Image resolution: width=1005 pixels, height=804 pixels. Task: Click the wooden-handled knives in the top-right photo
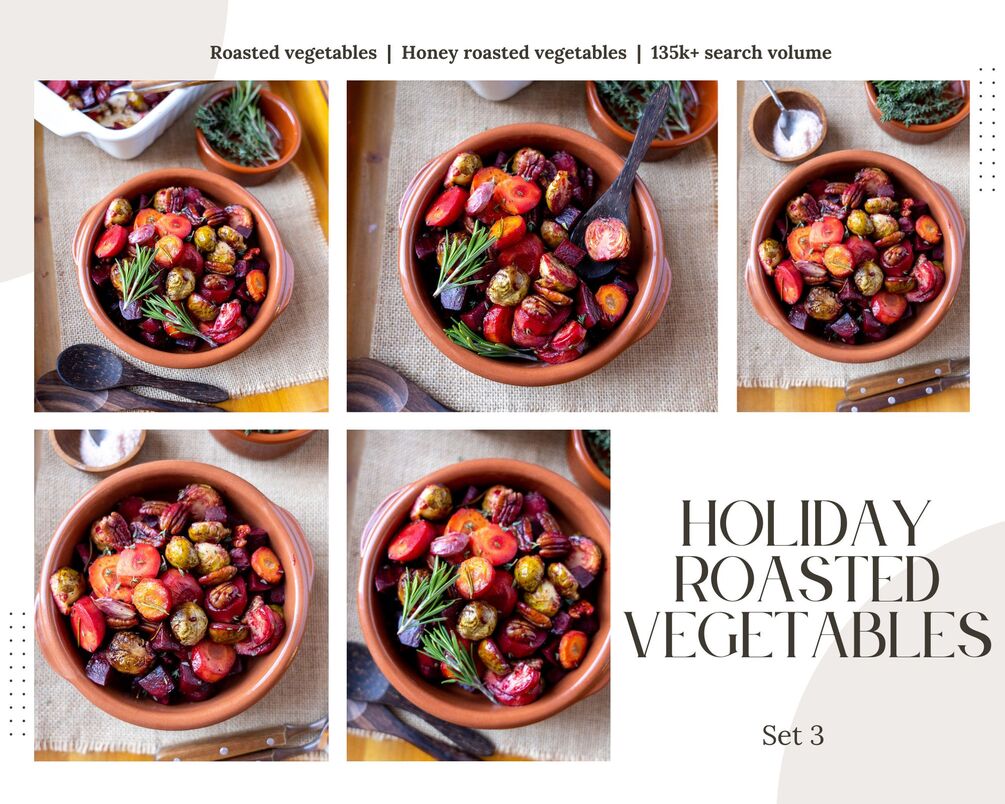(x=902, y=385)
